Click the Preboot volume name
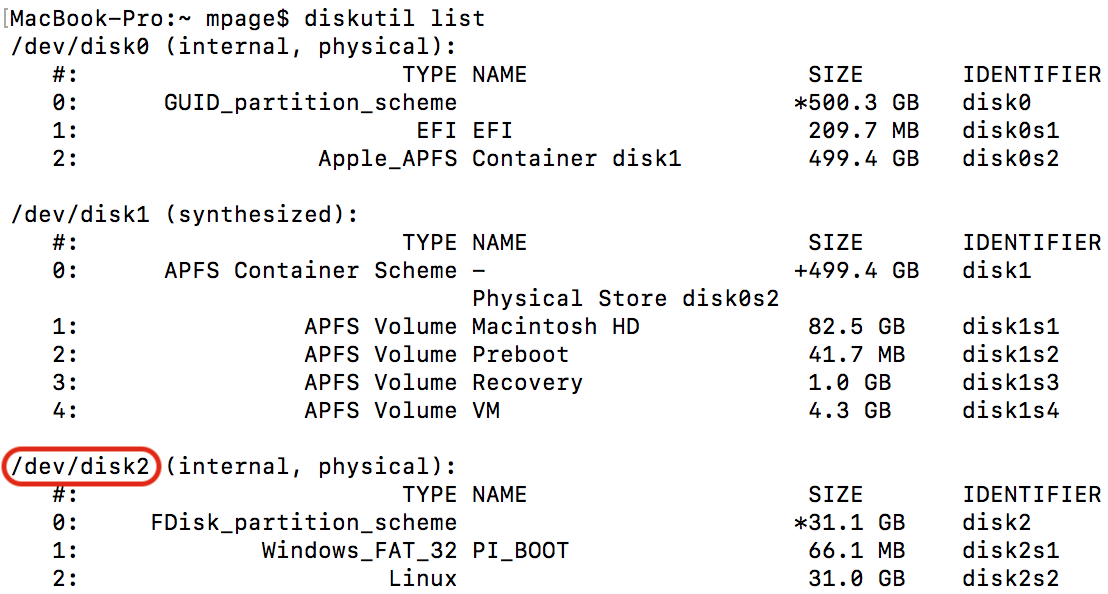 520,355
